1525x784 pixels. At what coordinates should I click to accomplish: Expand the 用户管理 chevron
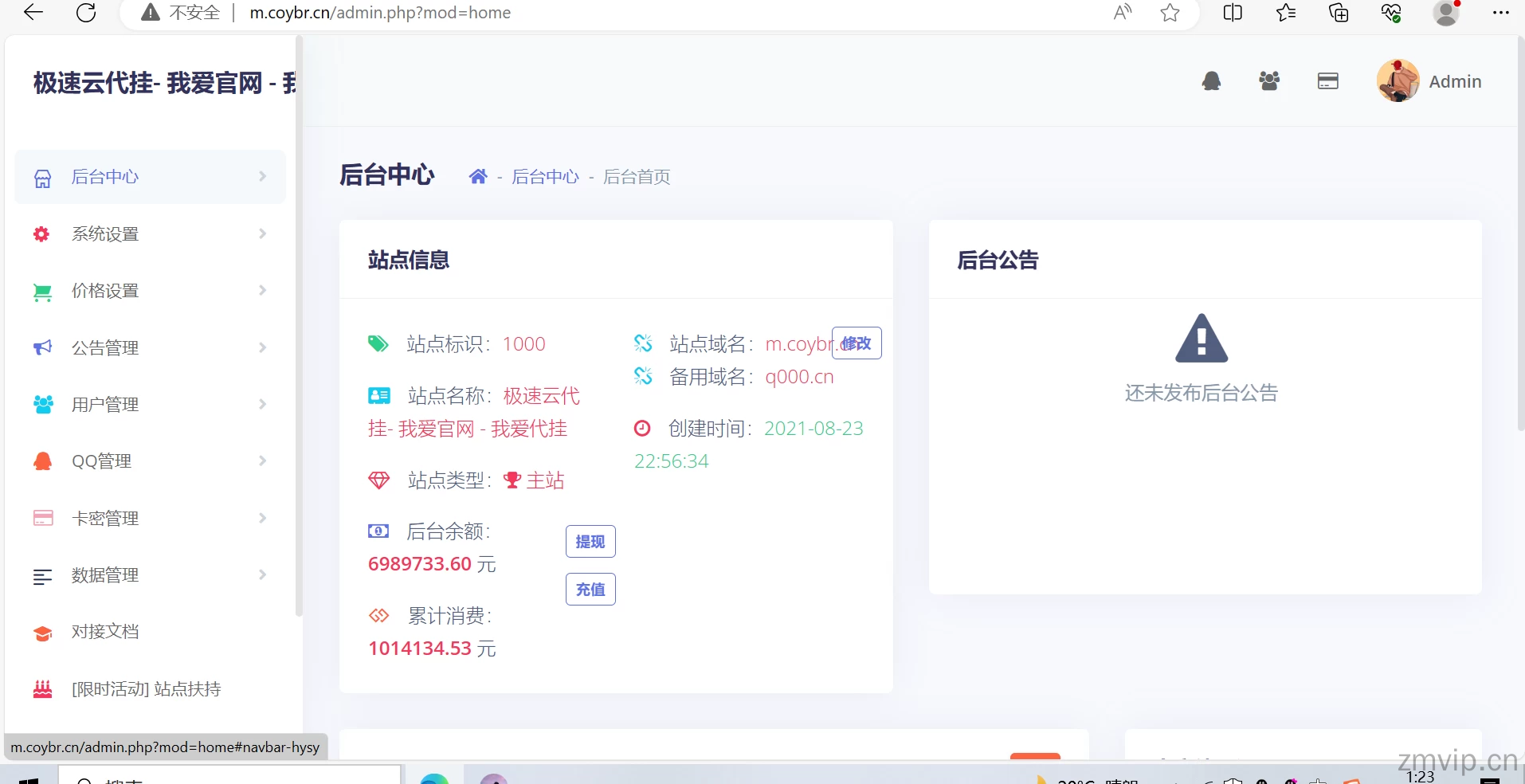(262, 404)
